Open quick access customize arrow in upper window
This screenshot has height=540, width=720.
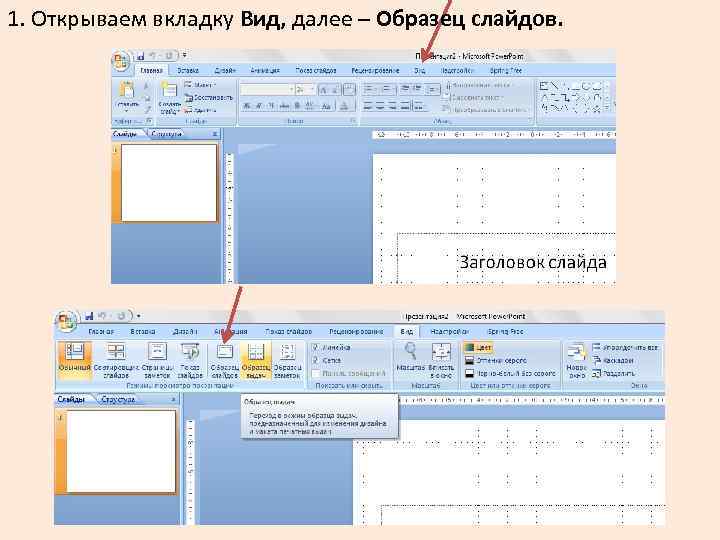[x=184, y=56]
